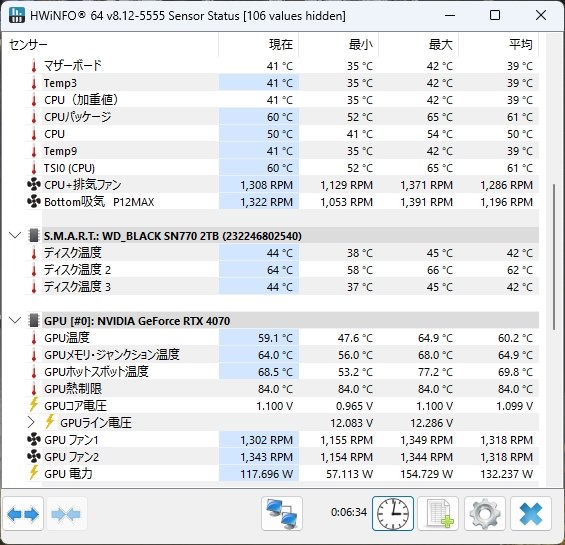Click the thermometer icon beside GPUホットスポット温度

(34, 372)
